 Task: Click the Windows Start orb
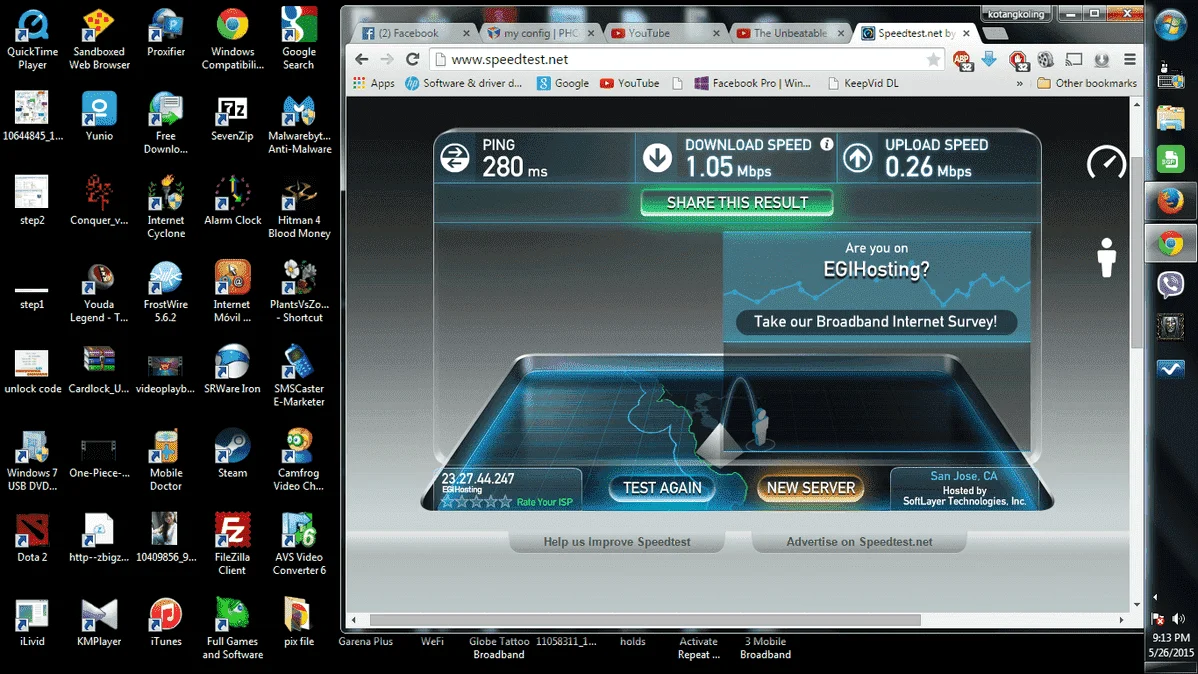pyautogui.click(x=1170, y=25)
